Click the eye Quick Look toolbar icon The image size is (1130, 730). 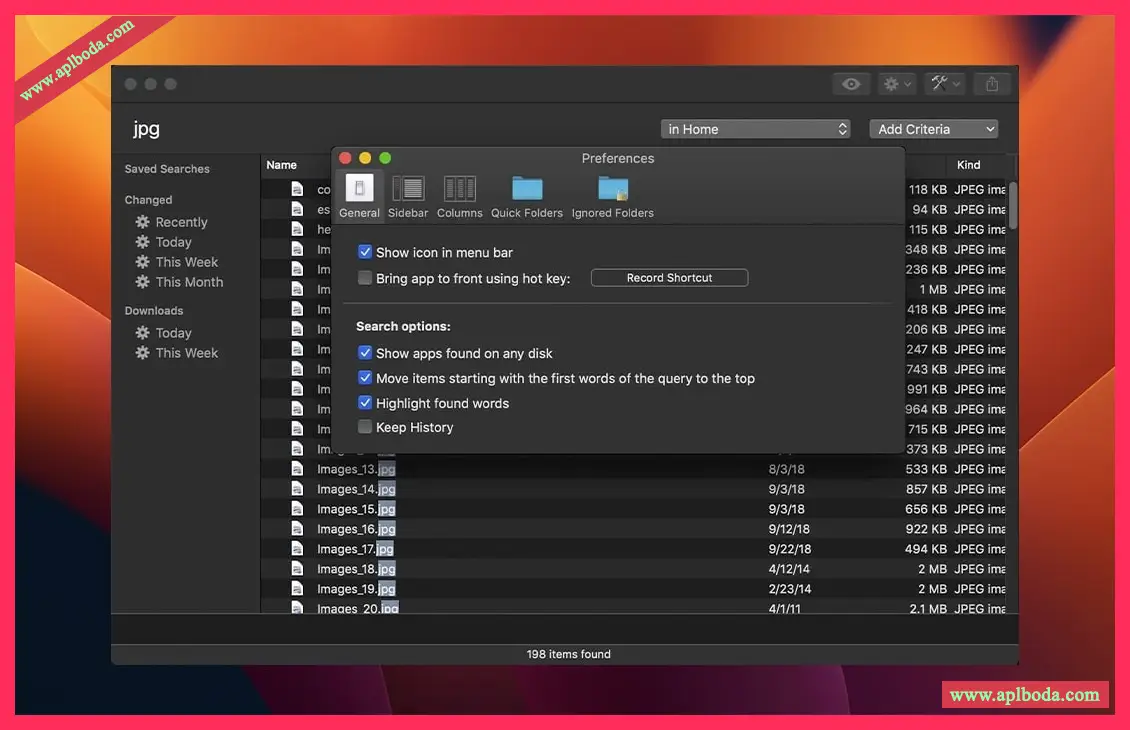(x=851, y=85)
